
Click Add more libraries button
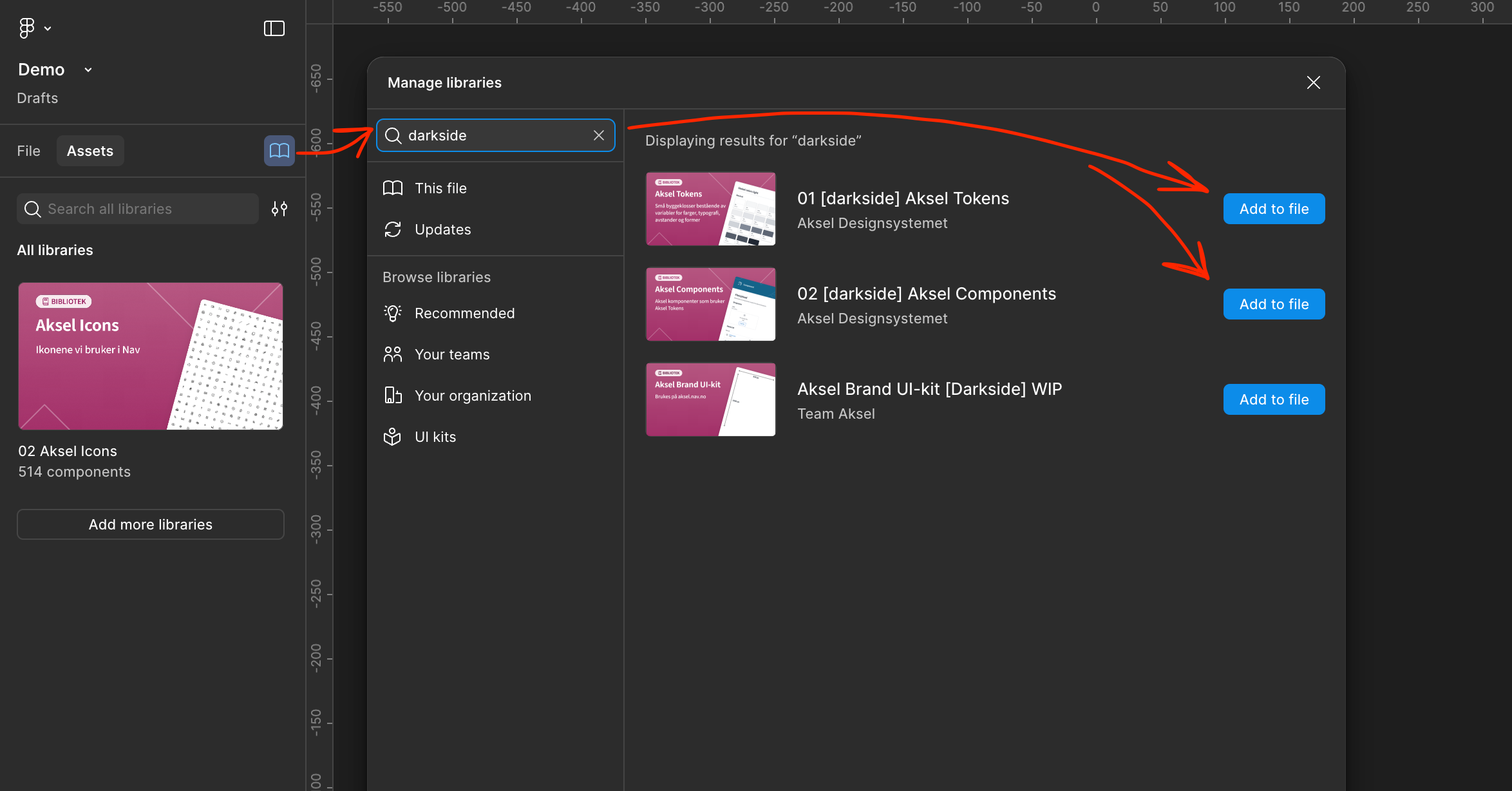pos(151,524)
